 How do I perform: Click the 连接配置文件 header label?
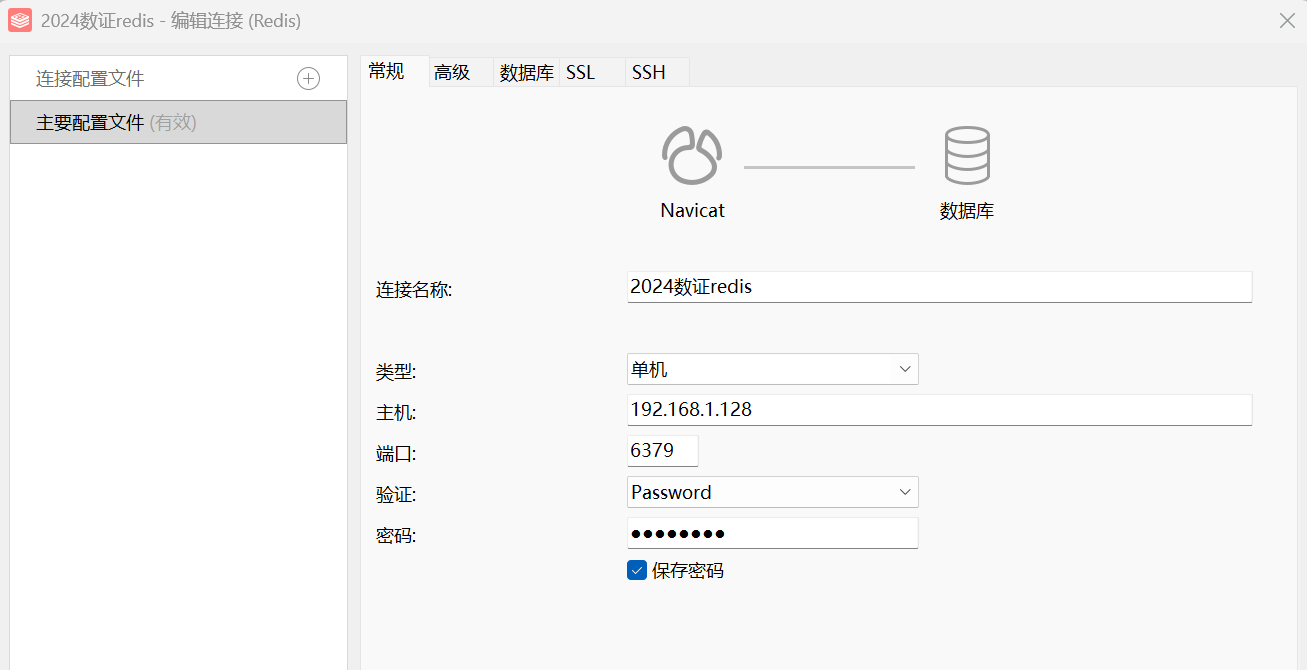pos(90,79)
